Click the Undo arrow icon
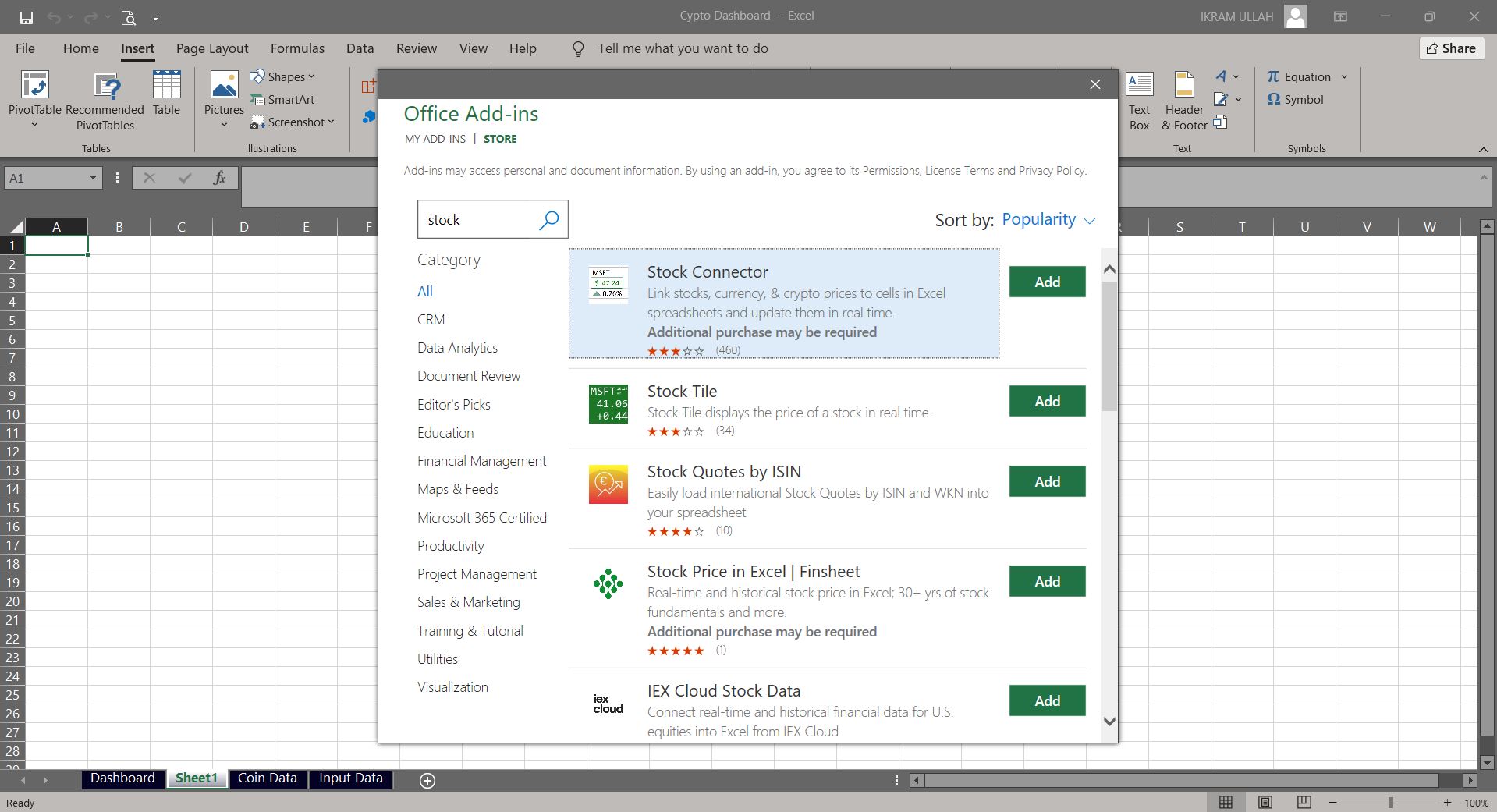The image size is (1497, 812). pyautogui.click(x=53, y=16)
